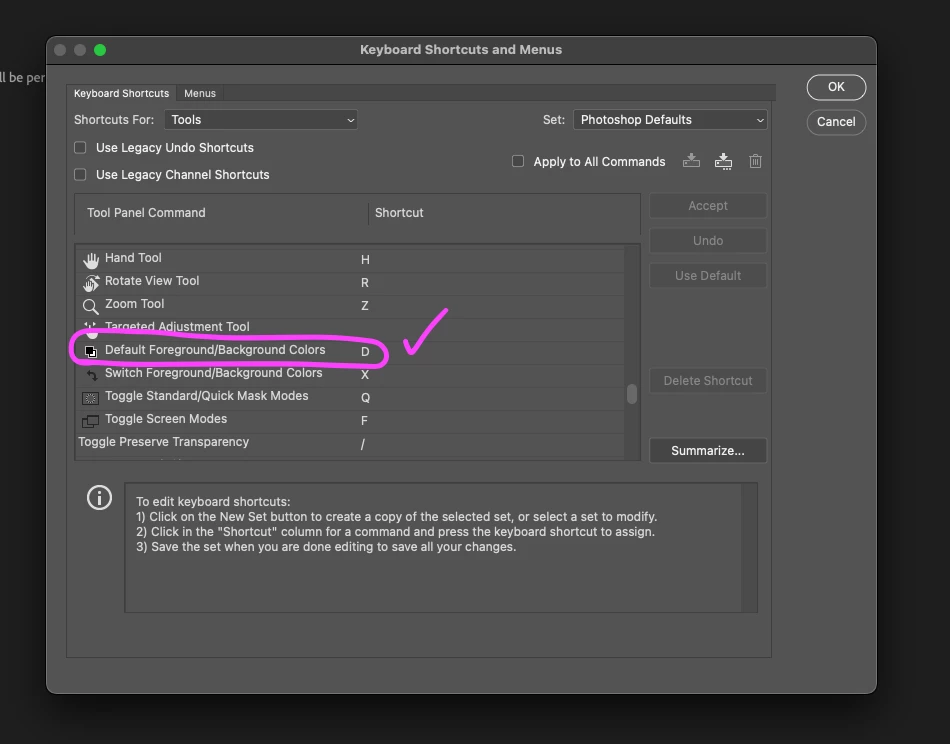Select the Keyboard Shortcuts tab
The image size is (950, 744).
[x=121, y=93]
